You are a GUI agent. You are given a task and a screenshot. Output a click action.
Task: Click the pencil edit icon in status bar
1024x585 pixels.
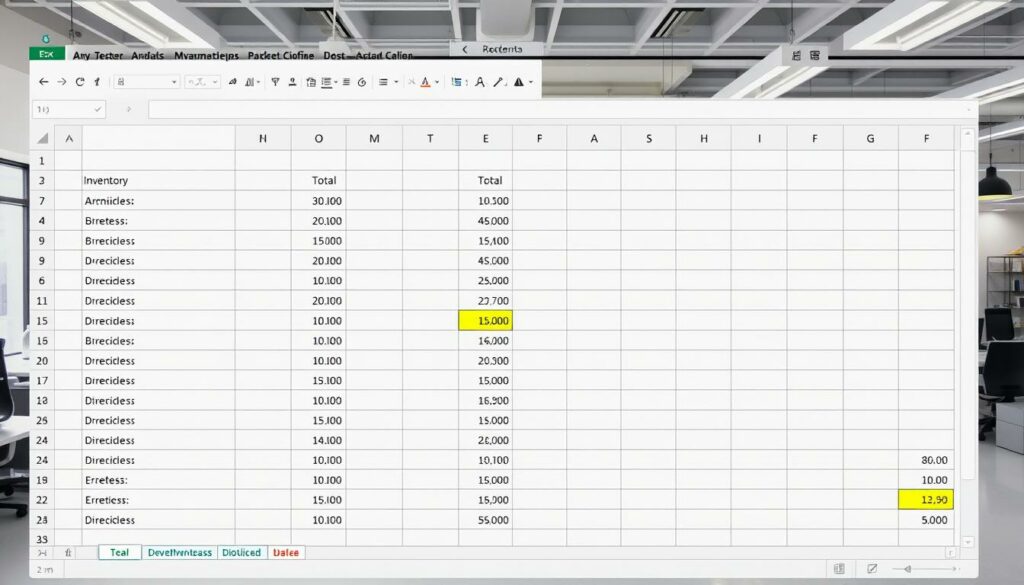coord(872,569)
